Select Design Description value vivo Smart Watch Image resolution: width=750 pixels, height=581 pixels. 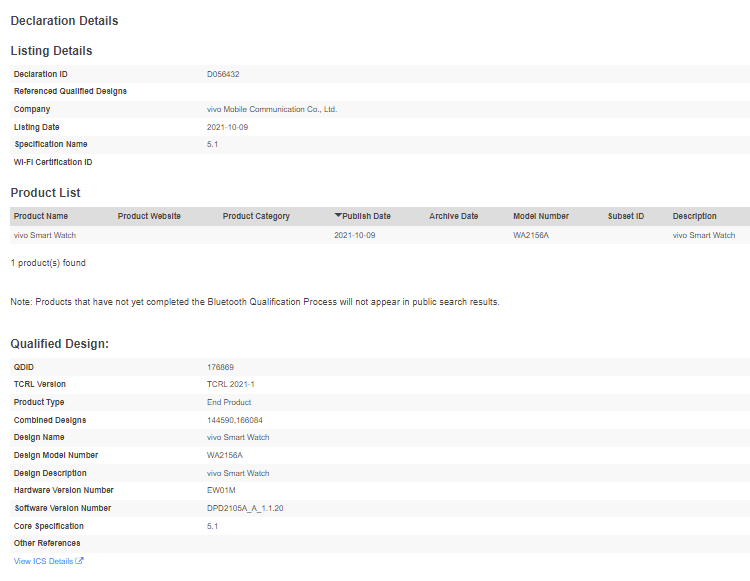pos(238,473)
